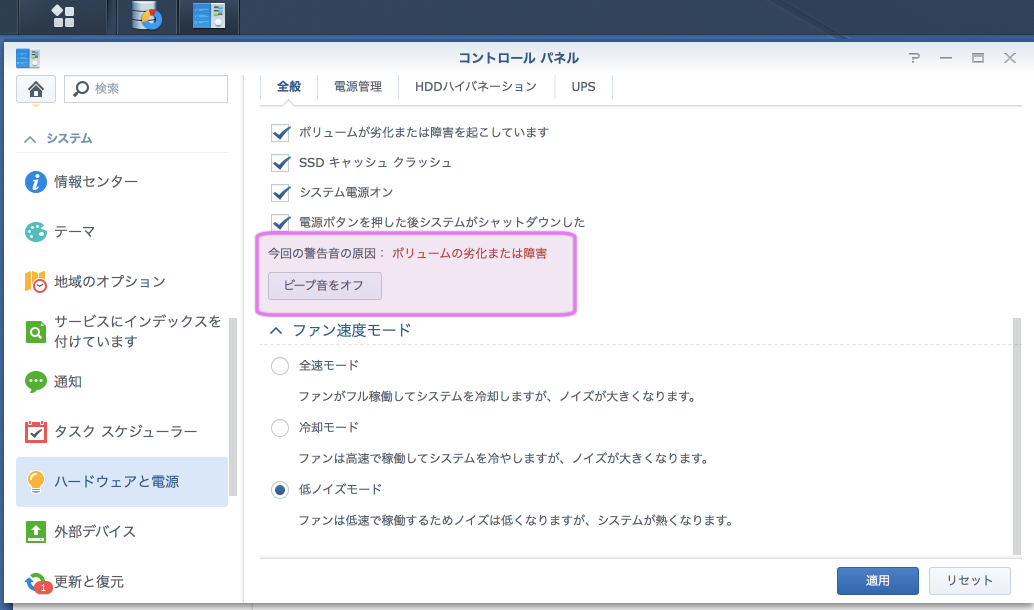
Task: Select the 冷却モード radio button
Action: [x=280, y=428]
